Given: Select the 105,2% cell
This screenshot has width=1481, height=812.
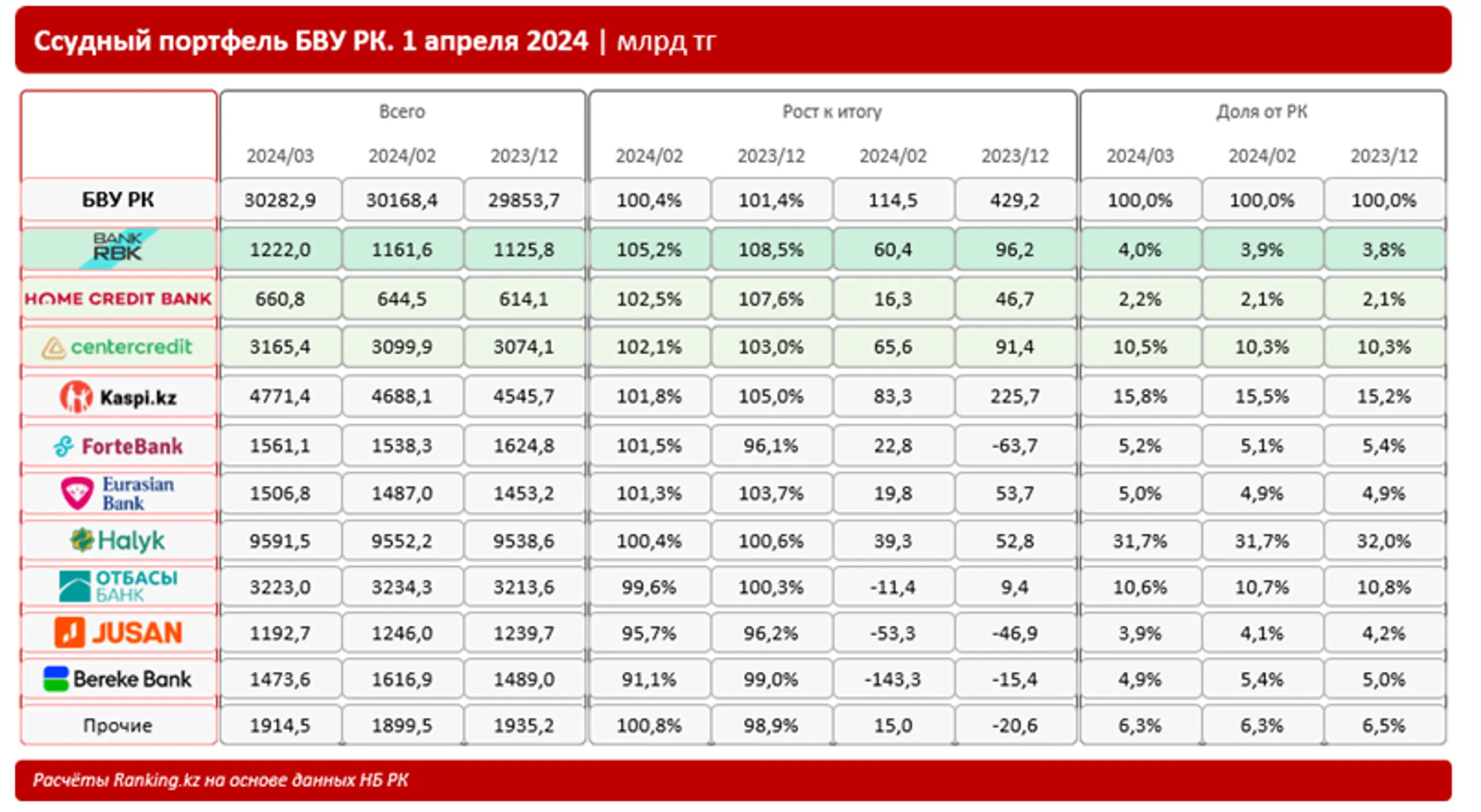Looking at the screenshot, I should [x=649, y=249].
